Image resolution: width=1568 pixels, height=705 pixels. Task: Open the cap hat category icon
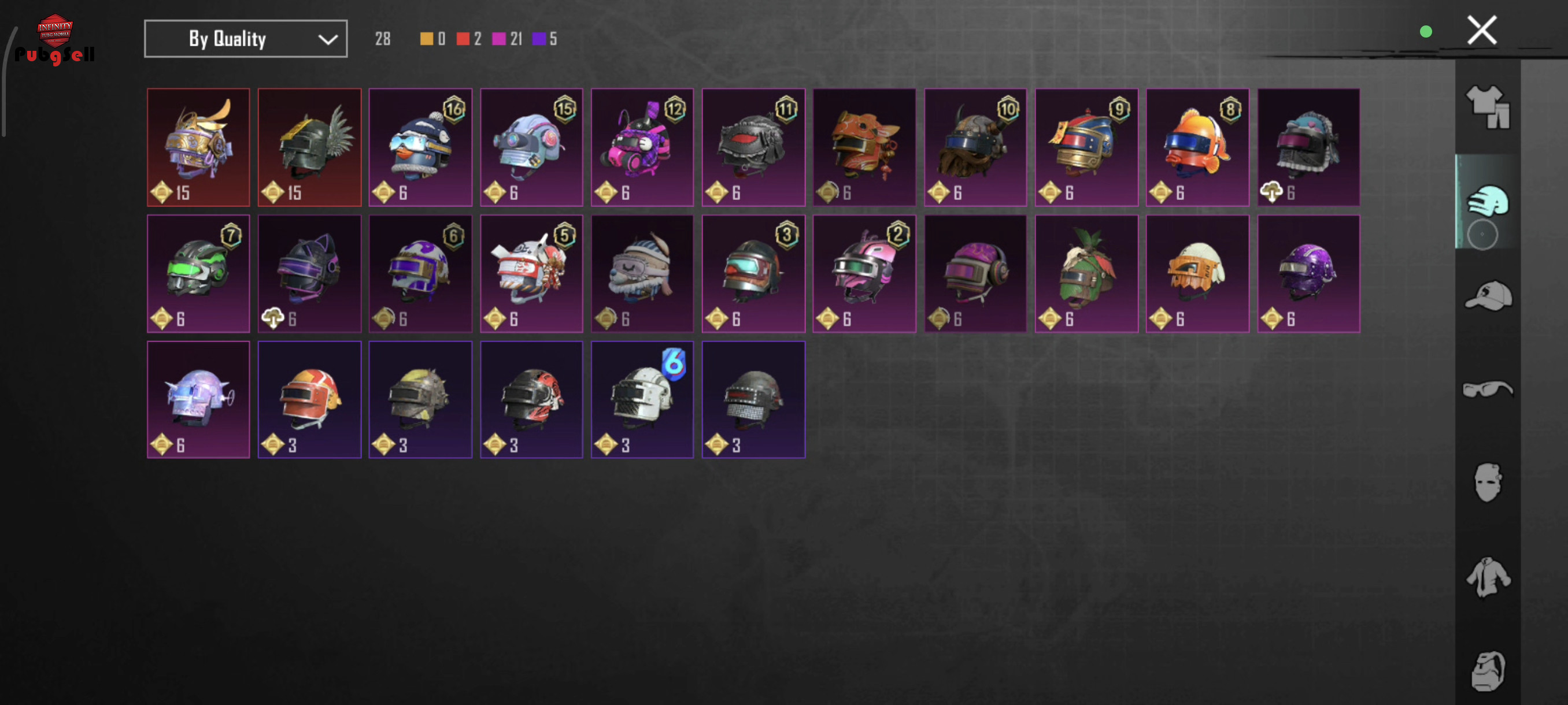tap(1488, 296)
